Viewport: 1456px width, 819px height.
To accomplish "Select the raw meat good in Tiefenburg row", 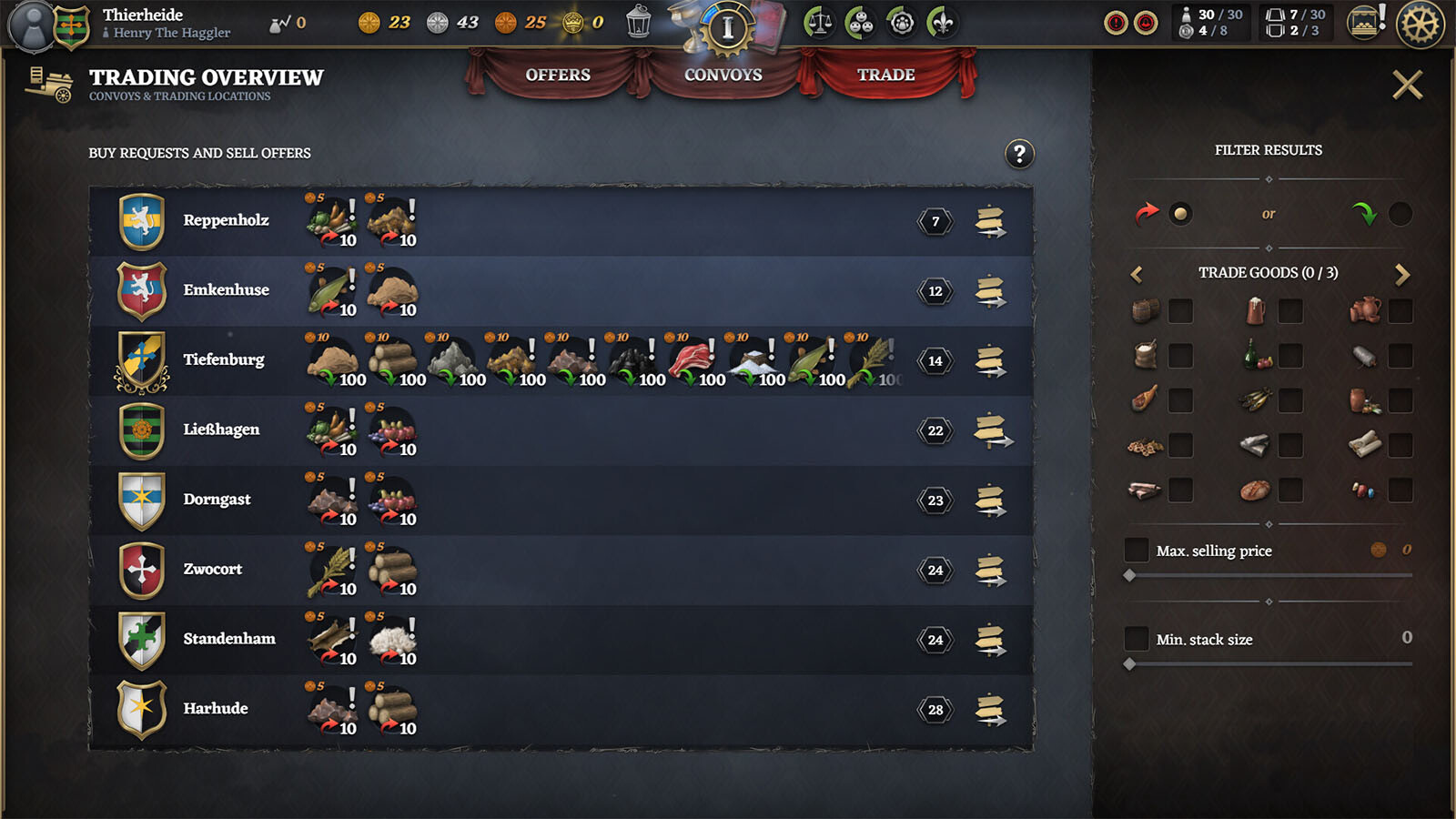I will click(x=693, y=360).
